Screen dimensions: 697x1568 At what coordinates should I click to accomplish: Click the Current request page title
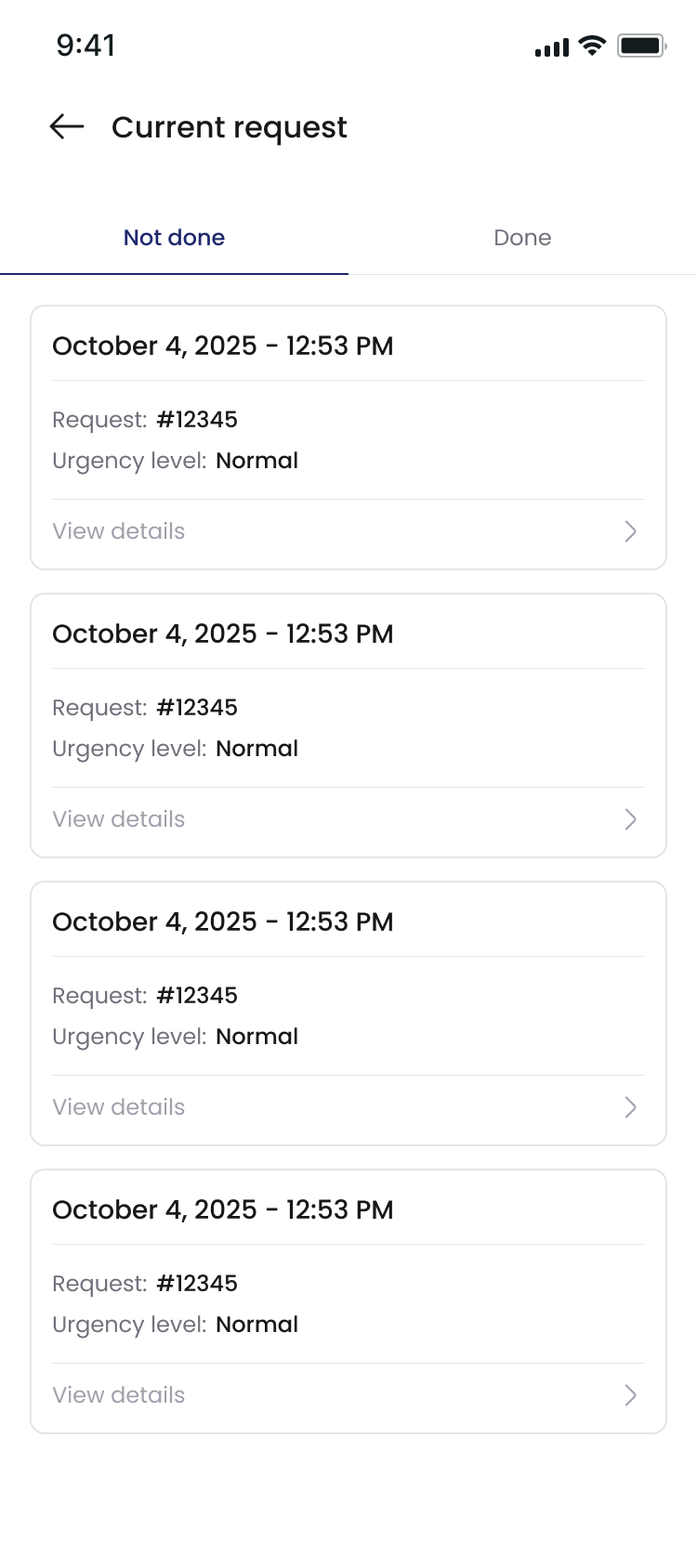click(230, 127)
